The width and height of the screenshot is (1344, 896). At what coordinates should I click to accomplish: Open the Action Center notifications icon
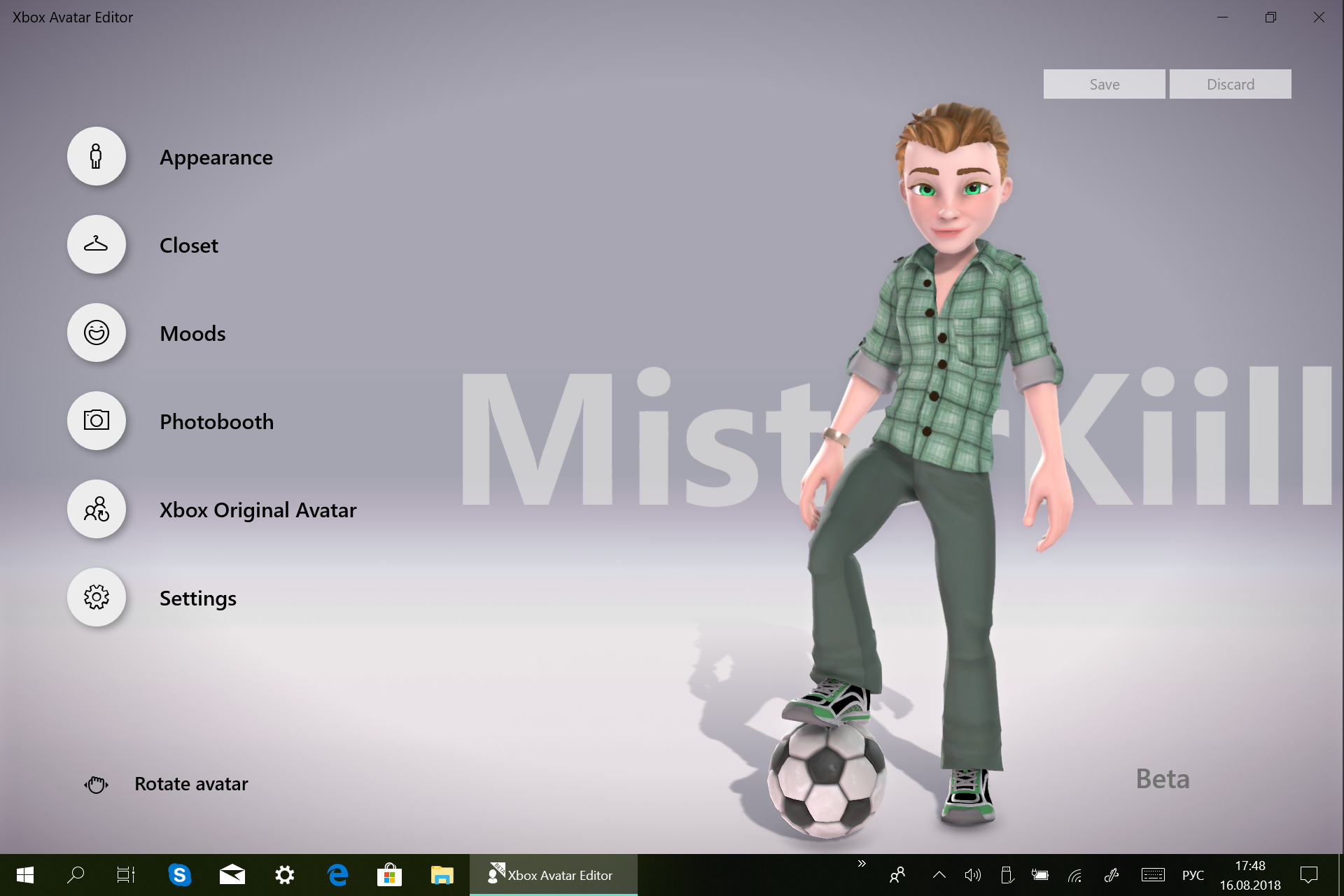coord(1309,875)
